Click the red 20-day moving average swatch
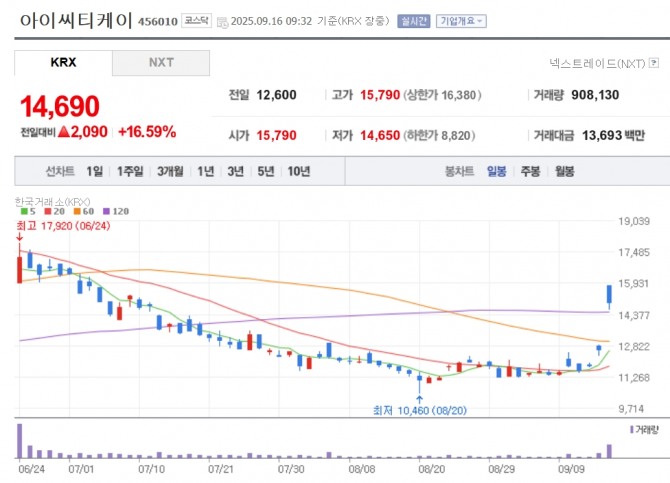The image size is (670, 483). coord(48,211)
